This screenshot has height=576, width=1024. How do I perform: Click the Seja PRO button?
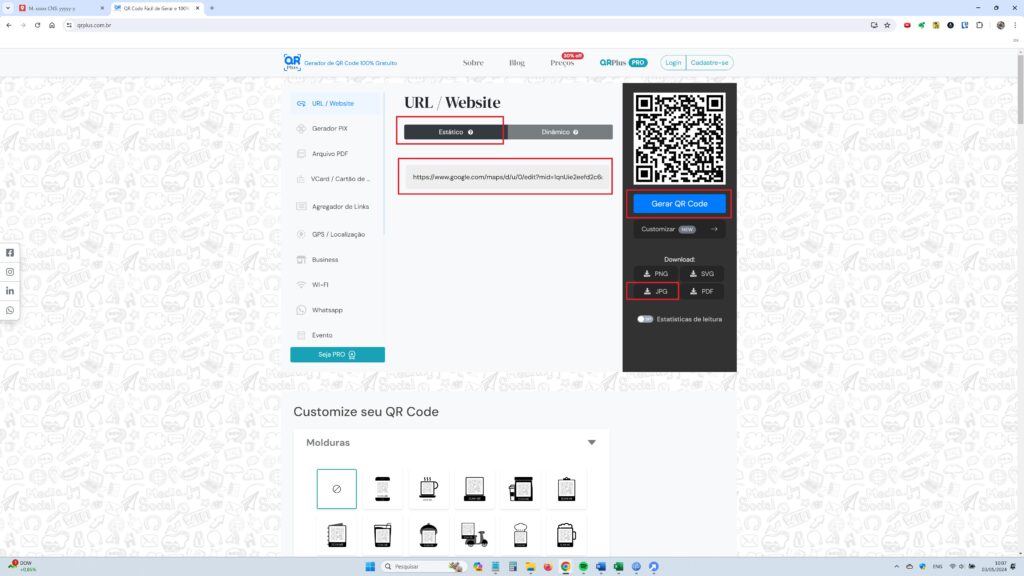tap(338, 355)
